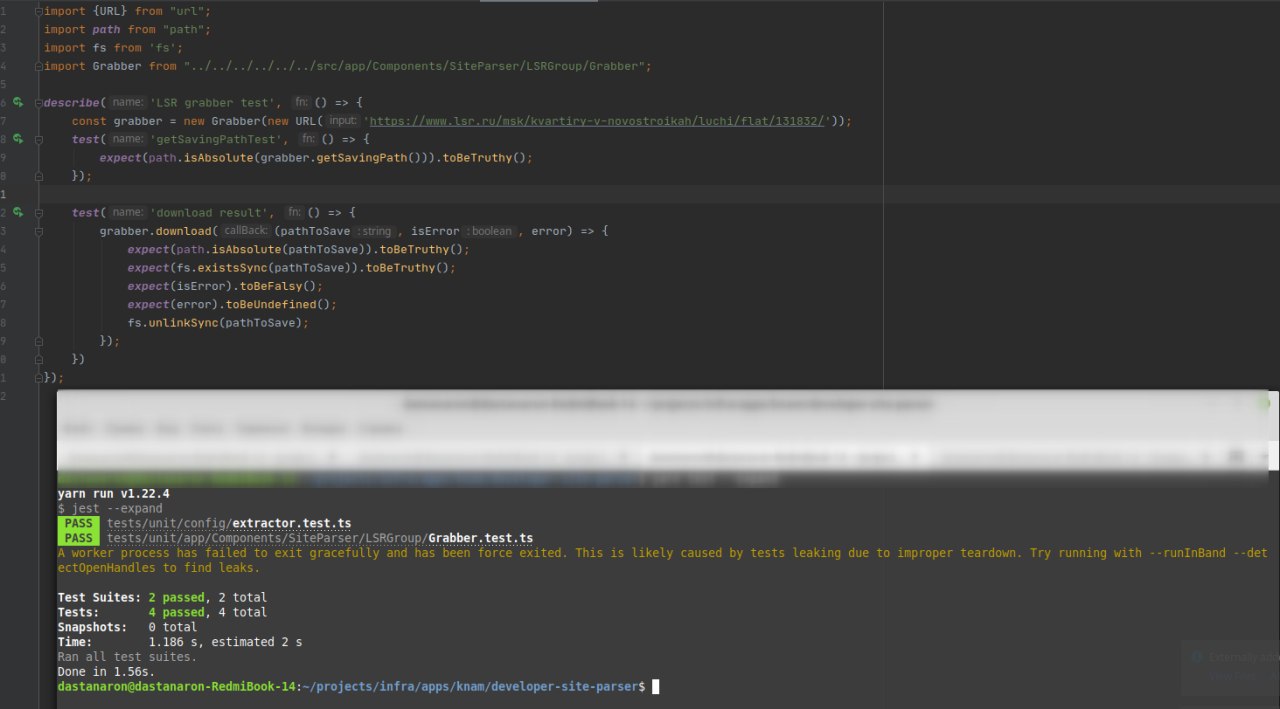
Task: Click fs.existsSync(pathToSave) expect line
Action: pos(291,268)
